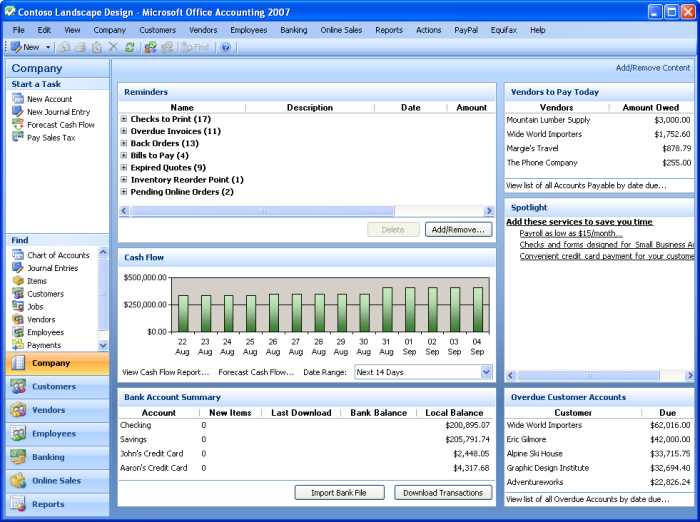700x522 pixels.
Task: Click the Reports navigation pane button icon
Action: pos(18,504)
